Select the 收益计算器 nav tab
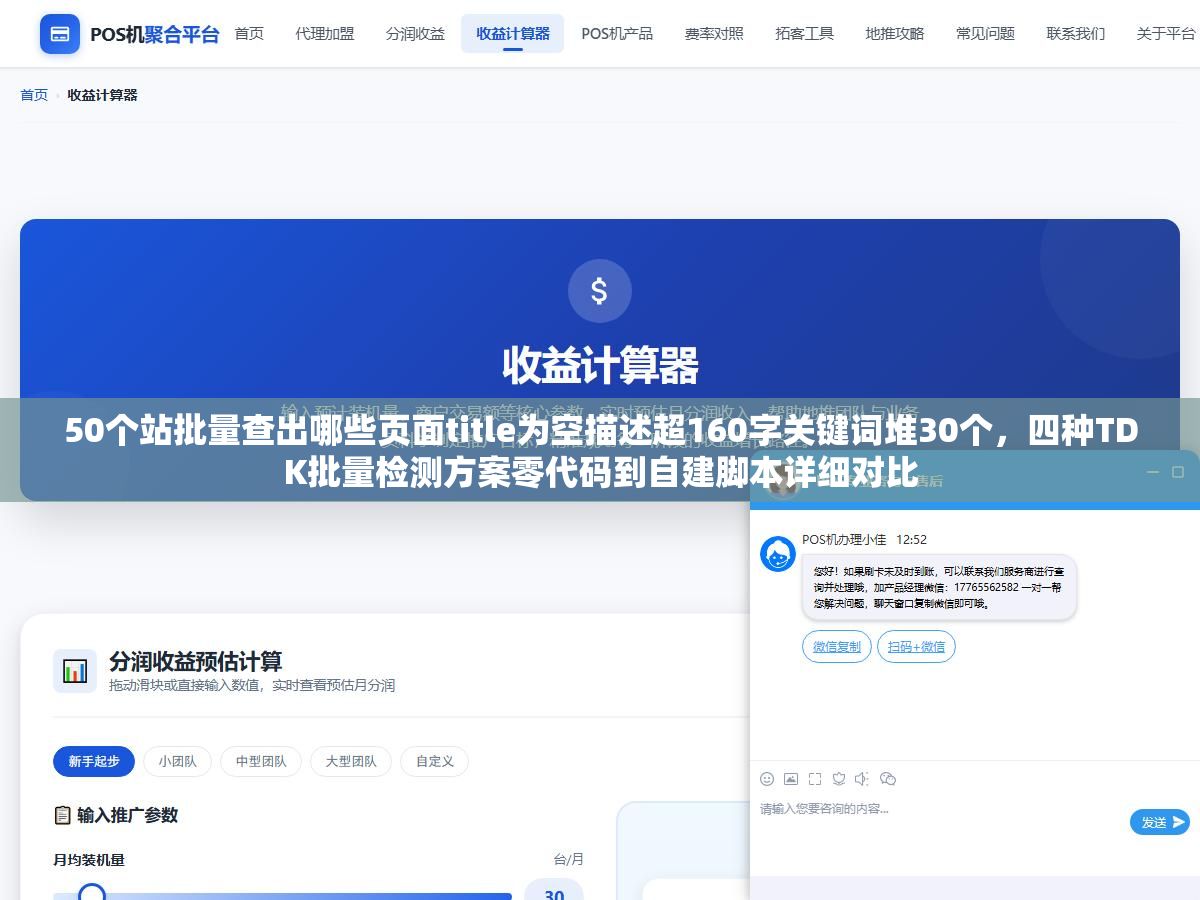 click(513, 33)
